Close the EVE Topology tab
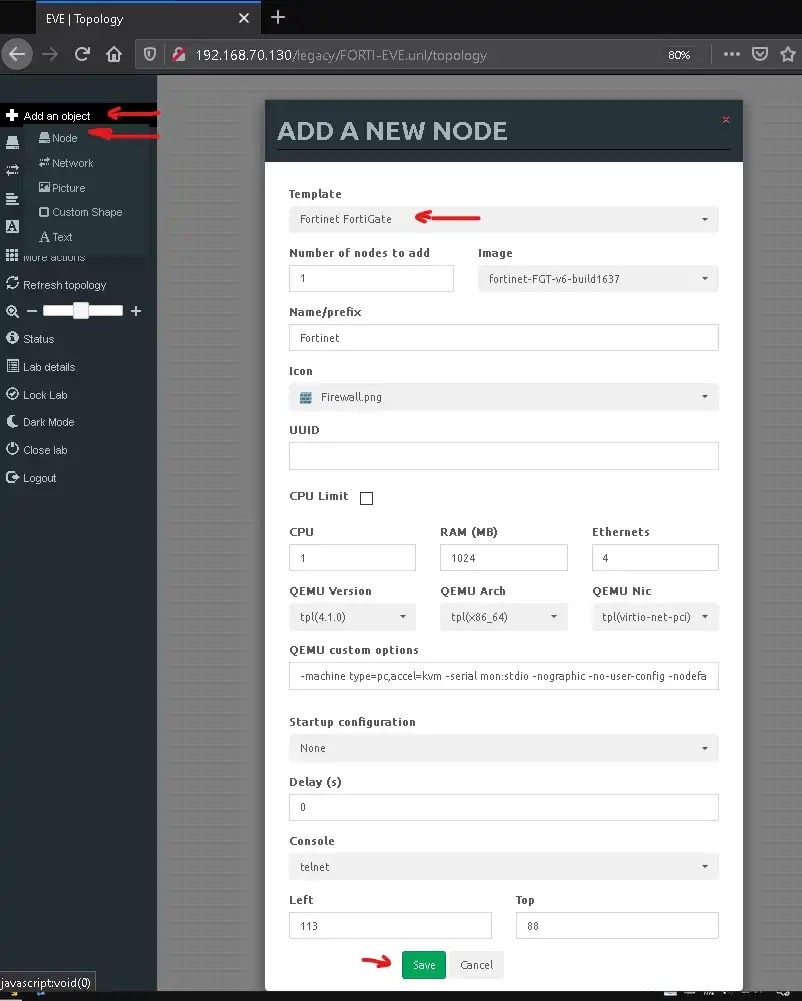The height and width of the screenshot is (1001, 802). click(244, 19)
